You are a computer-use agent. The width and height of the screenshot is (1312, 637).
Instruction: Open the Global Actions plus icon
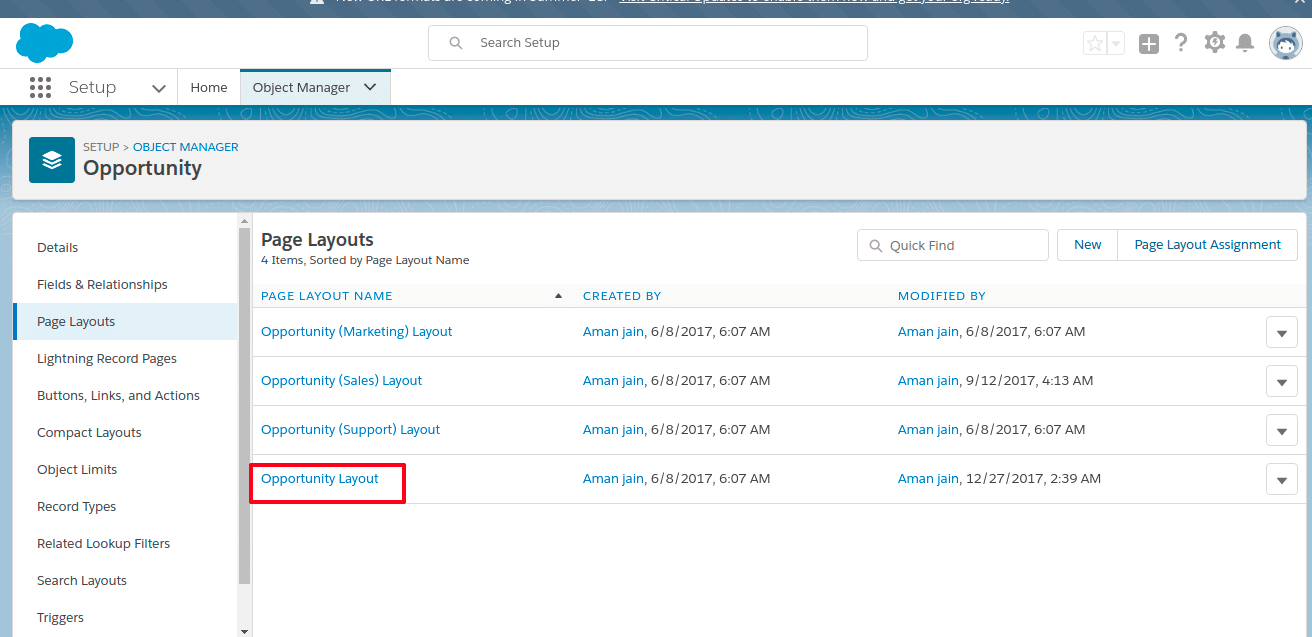coord(1149,43)
